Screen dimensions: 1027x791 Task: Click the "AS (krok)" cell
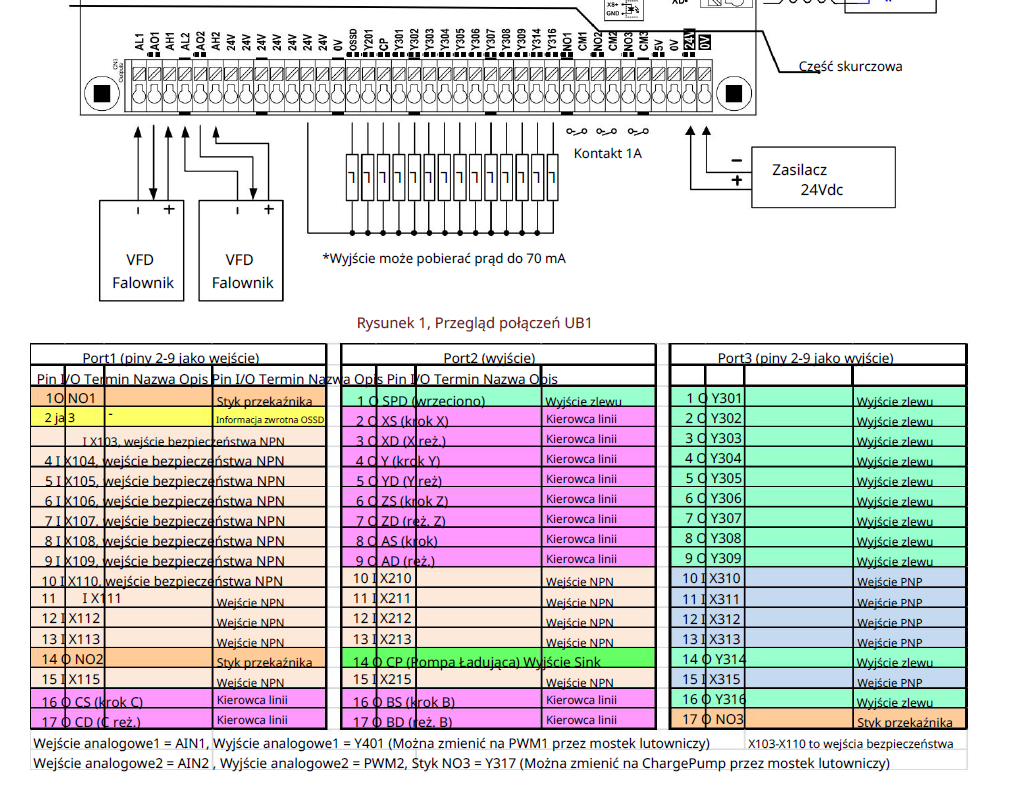409,541
